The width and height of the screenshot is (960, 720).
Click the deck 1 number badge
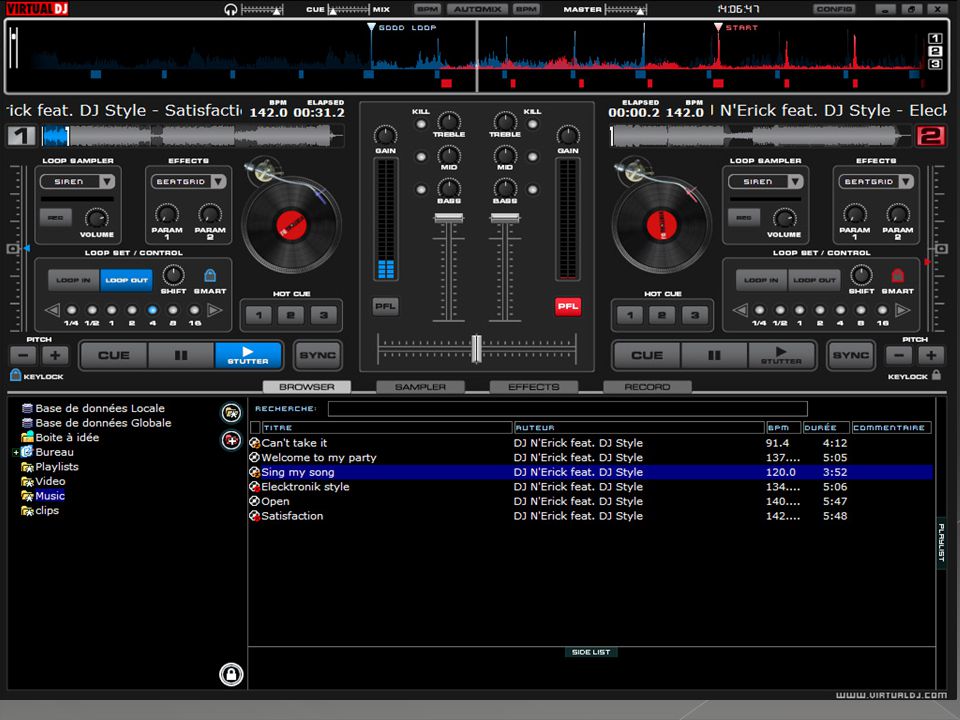click(21, 135)
